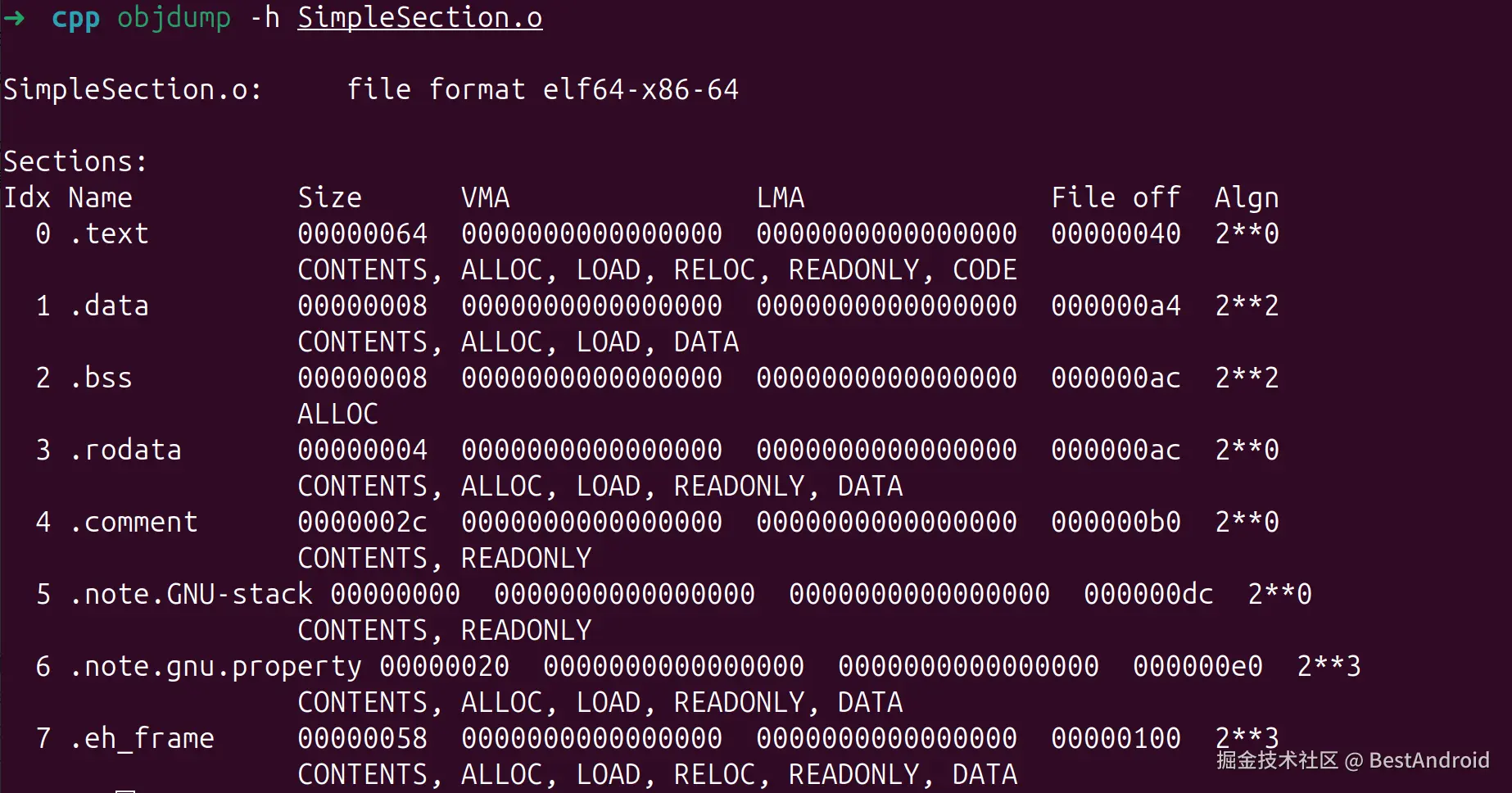Click the Algn column header

click(x=1247, y=197)
